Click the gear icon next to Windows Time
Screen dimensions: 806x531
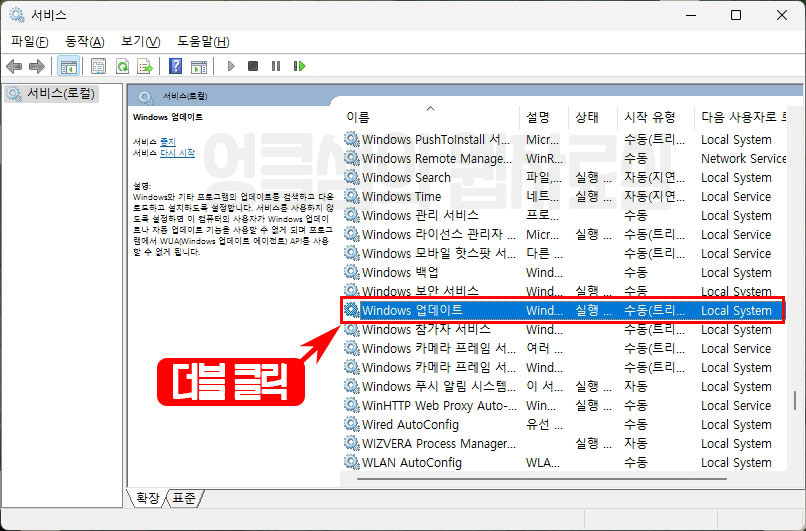[352, 196]
